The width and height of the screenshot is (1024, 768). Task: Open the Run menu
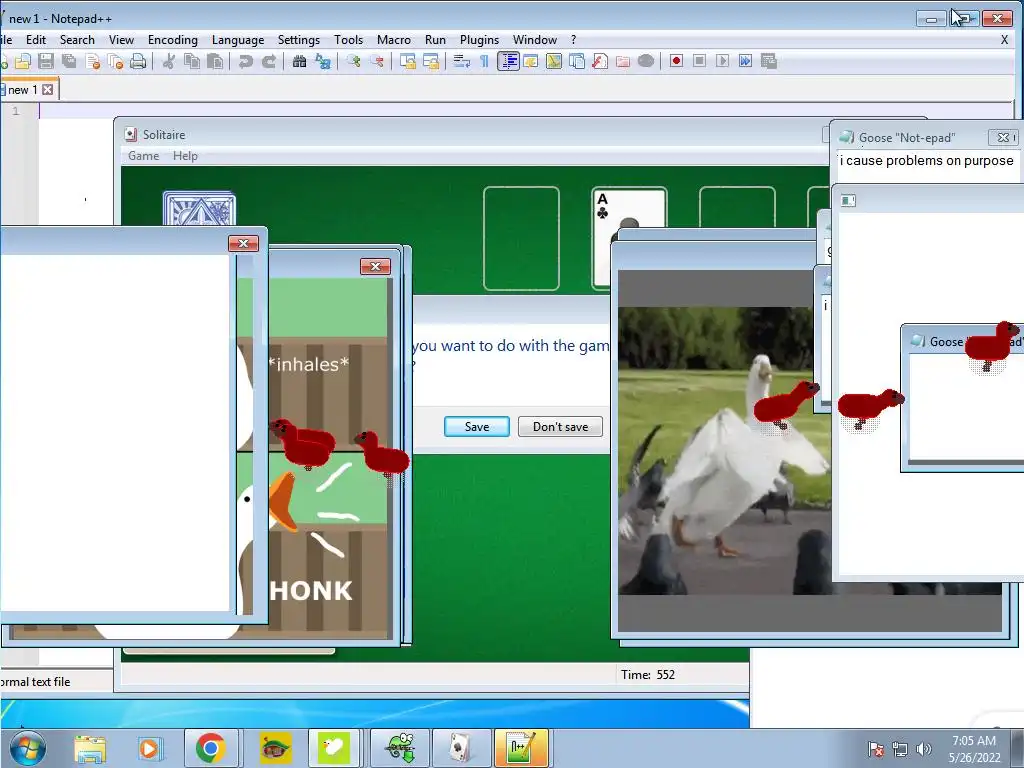pyautogui.click(x=435, y=40)
